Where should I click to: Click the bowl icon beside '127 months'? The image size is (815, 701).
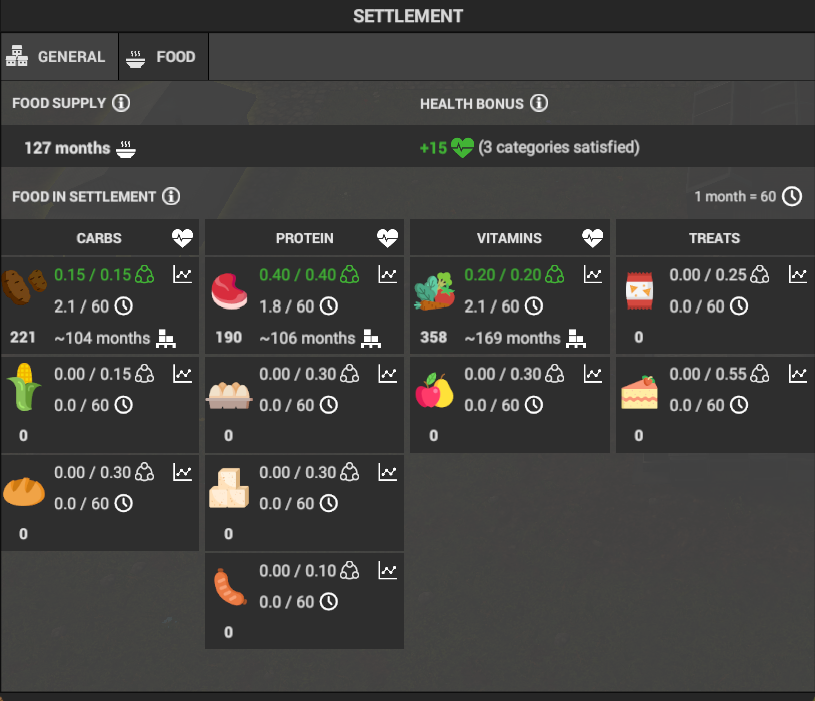coord(126,149)
